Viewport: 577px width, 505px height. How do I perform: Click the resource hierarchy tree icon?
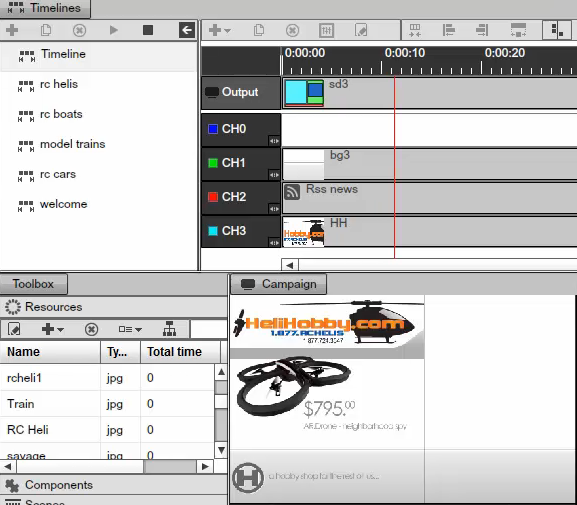(169, 329)
